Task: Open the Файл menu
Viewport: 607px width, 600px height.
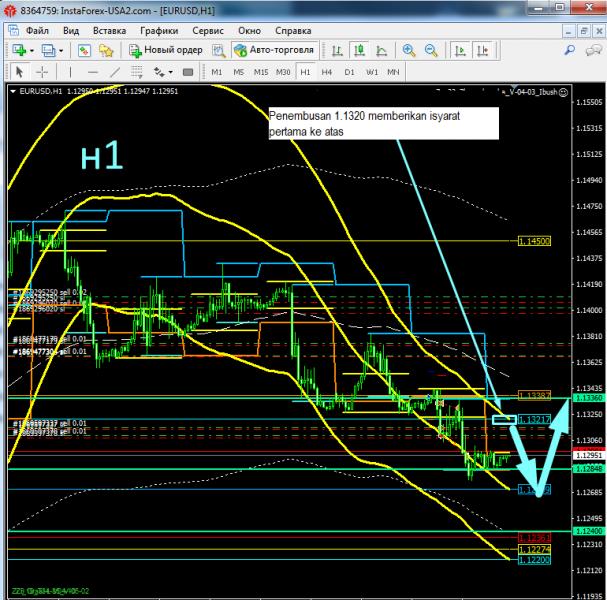Action: tap(36, 30)
